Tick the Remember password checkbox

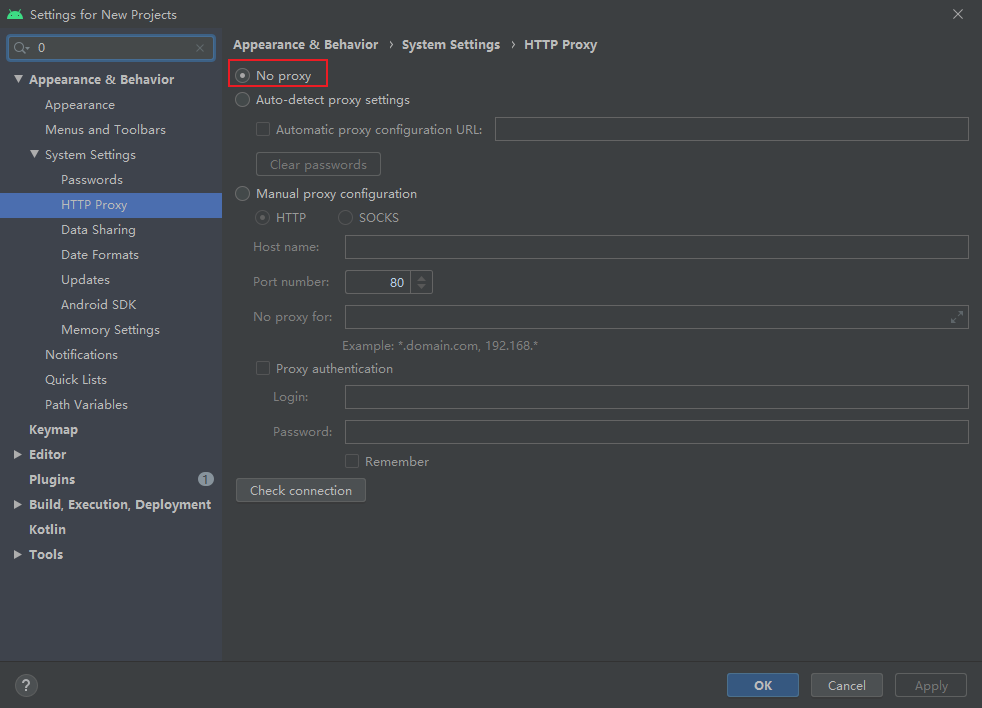352,461
